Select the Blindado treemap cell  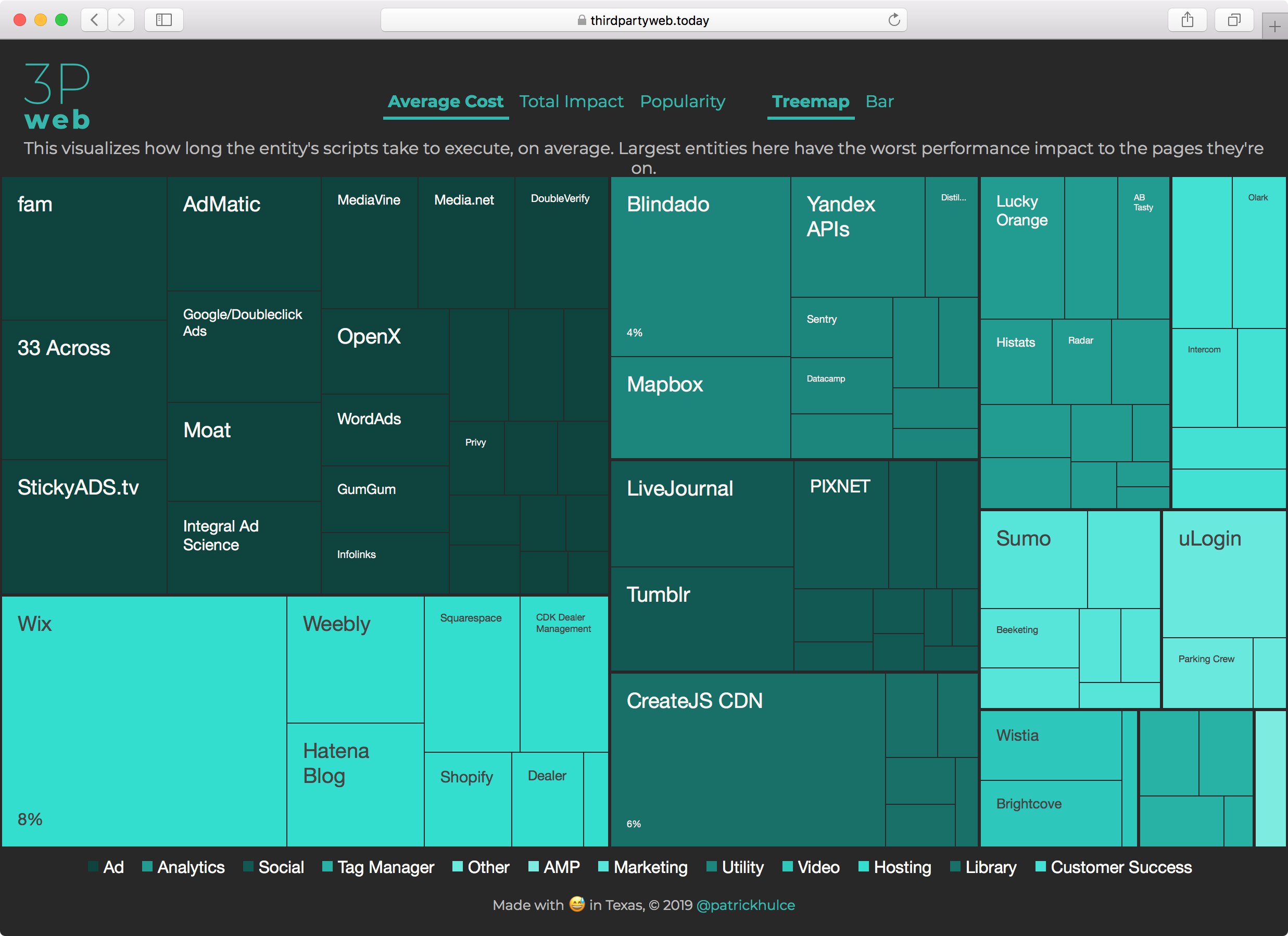[700, 267]
